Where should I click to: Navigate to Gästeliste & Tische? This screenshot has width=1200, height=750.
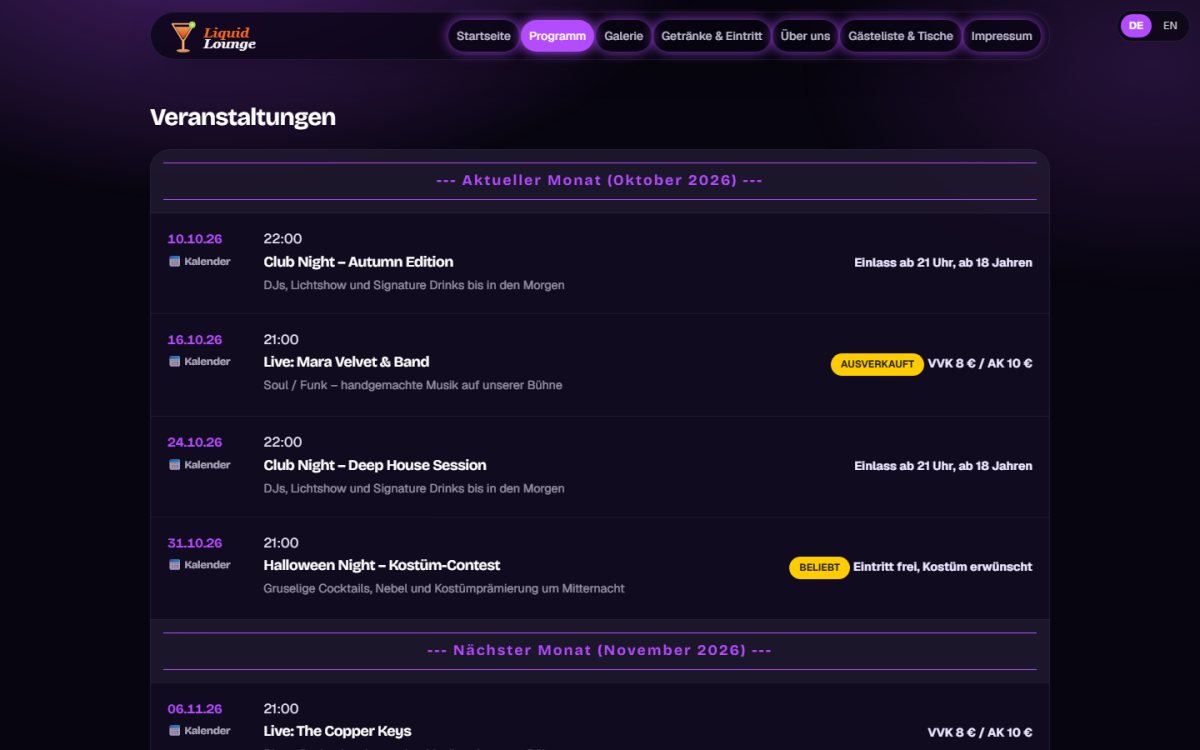pos(901,36)
